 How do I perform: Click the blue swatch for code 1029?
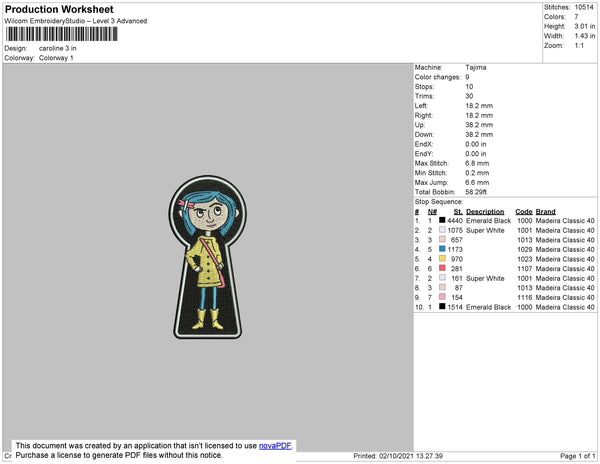coord(442,249)
